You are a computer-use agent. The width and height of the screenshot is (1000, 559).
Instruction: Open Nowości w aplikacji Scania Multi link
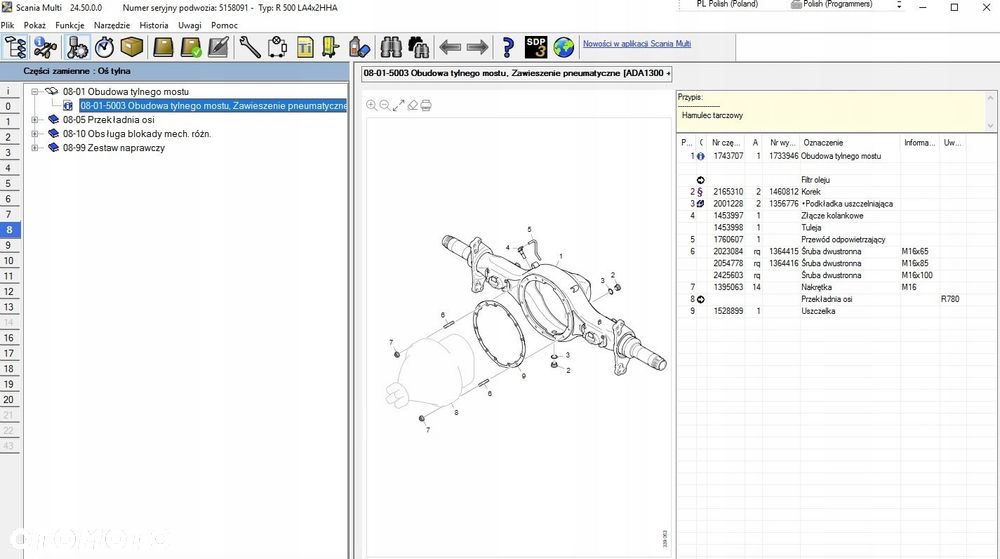[636, 44]
